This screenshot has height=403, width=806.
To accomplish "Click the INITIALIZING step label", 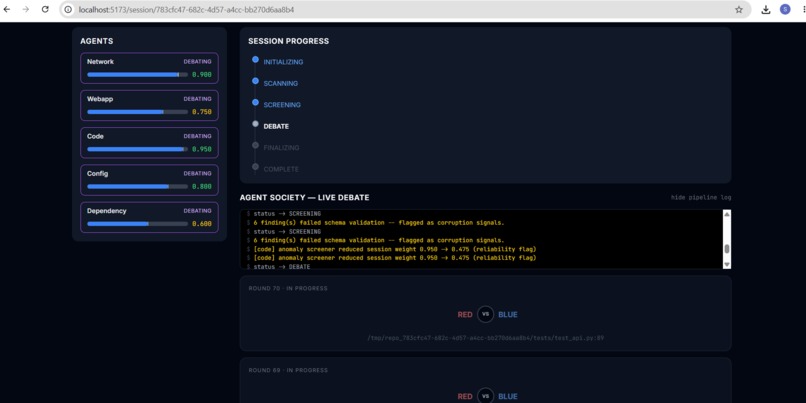I will point(283,62).
